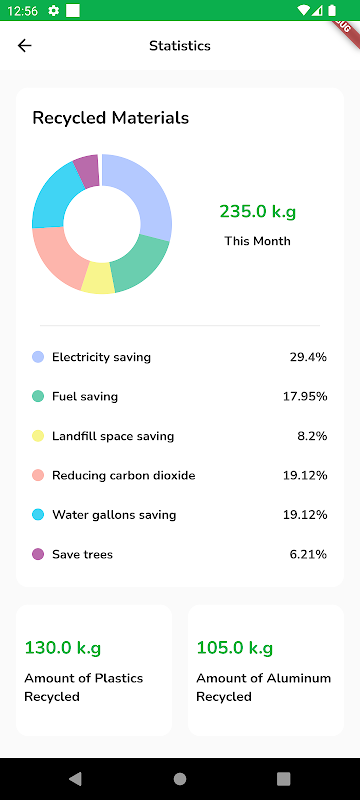Tap the Wi-Fi status icon
This screenshot has width=360, height=800.
(x=303, y=10)
